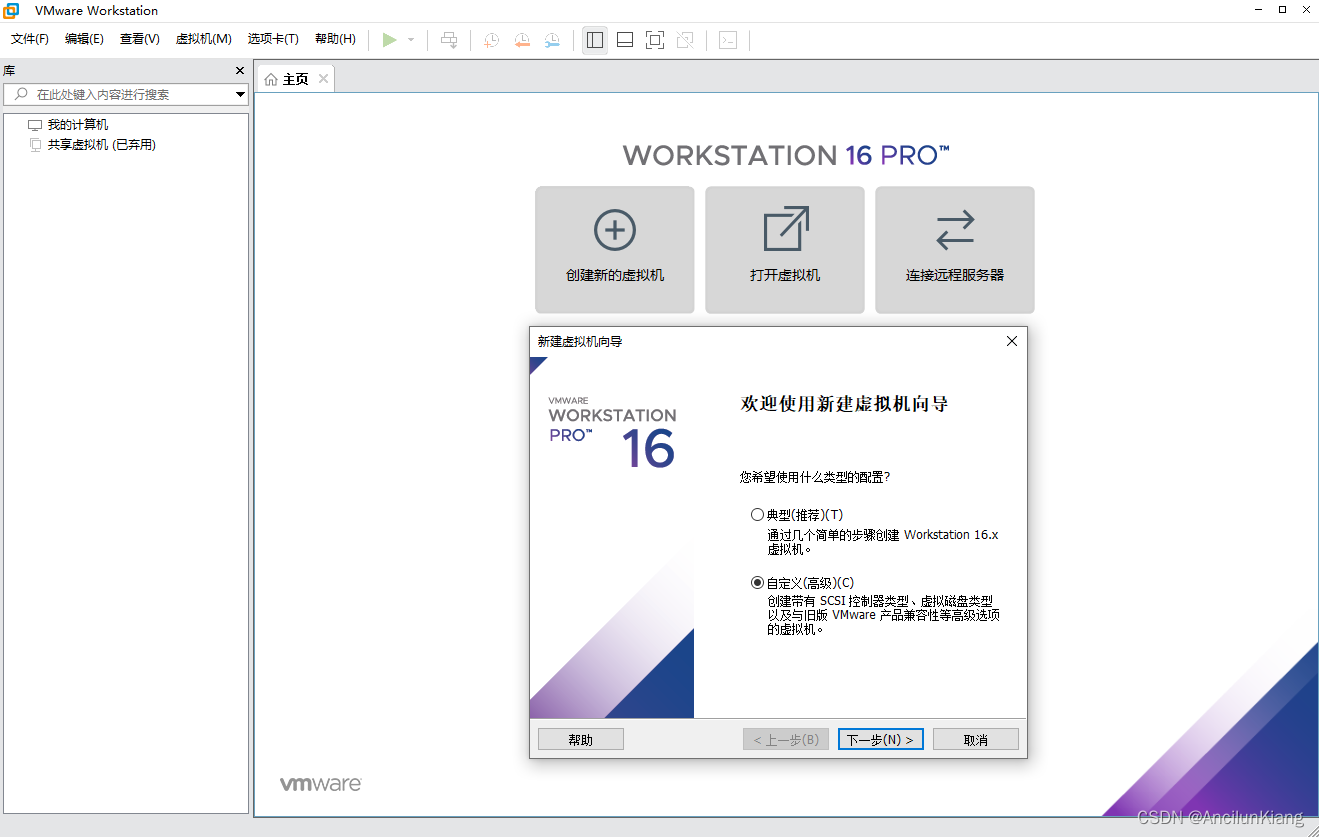Click the green power-on play icon

pyautogui.click(x=389, y=40)
